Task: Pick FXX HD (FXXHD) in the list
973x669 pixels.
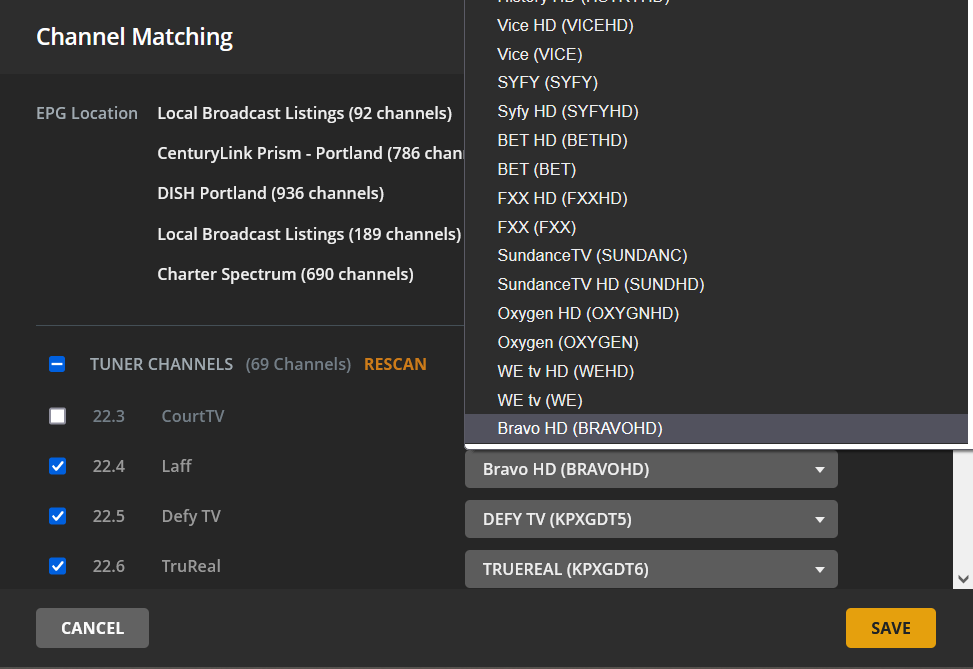Action: (x=562, y=198)
